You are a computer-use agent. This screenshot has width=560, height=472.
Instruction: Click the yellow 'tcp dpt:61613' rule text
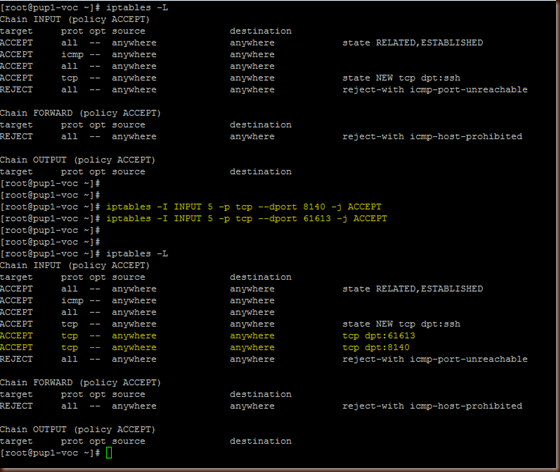tap(379, 336)
